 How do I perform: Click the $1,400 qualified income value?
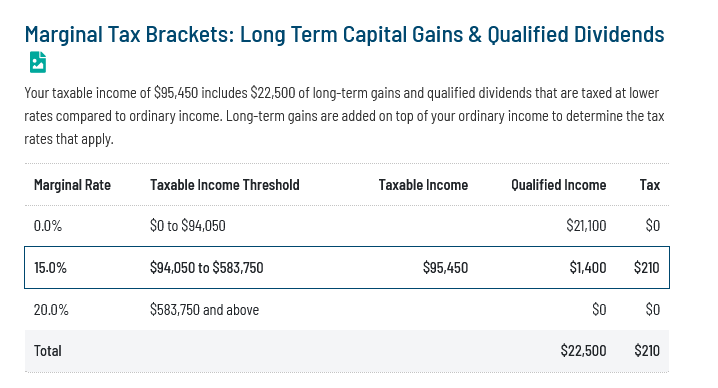pos(588,268)
